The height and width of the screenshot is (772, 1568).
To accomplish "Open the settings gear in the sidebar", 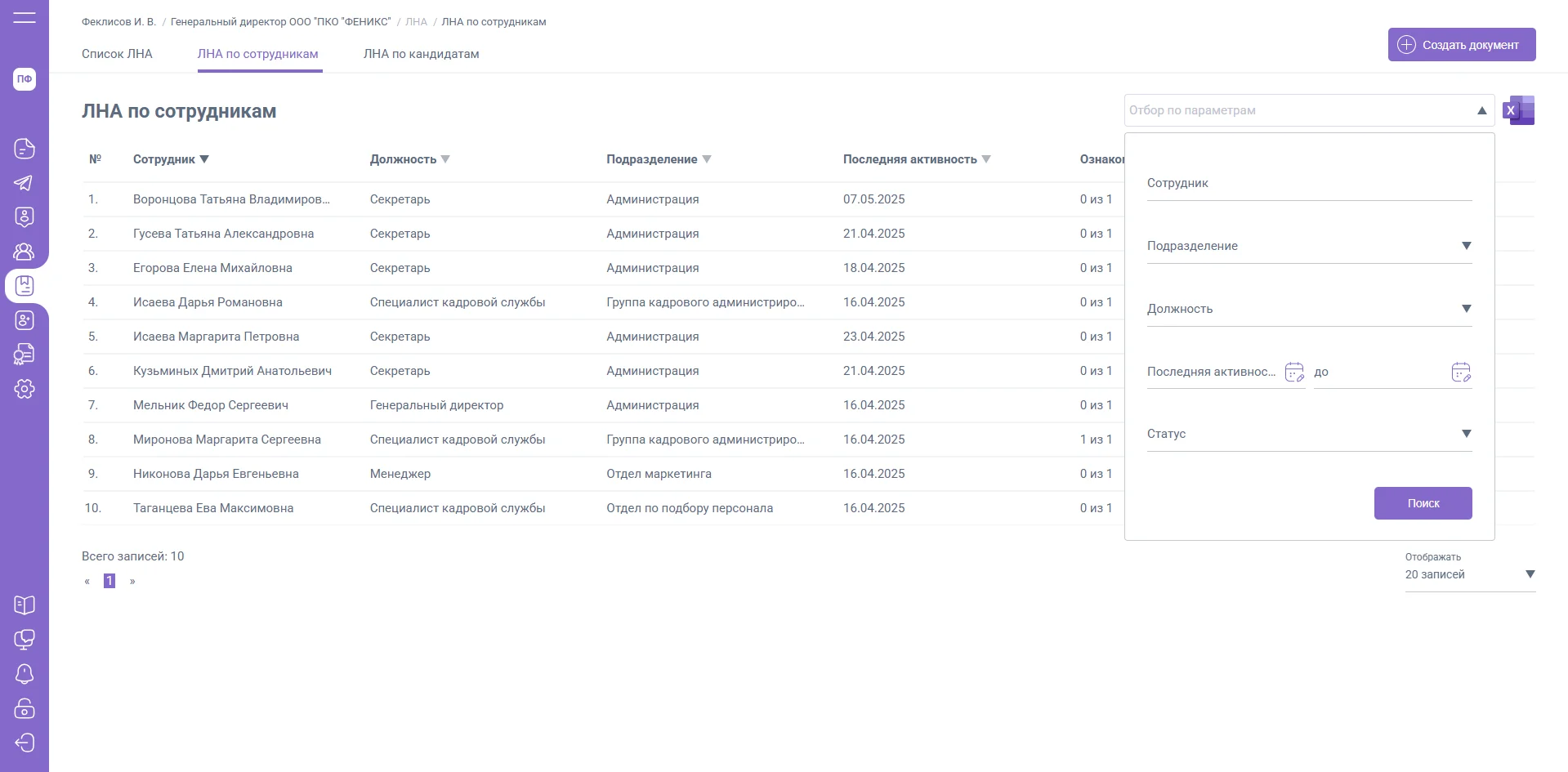I will tap(25, 389).
